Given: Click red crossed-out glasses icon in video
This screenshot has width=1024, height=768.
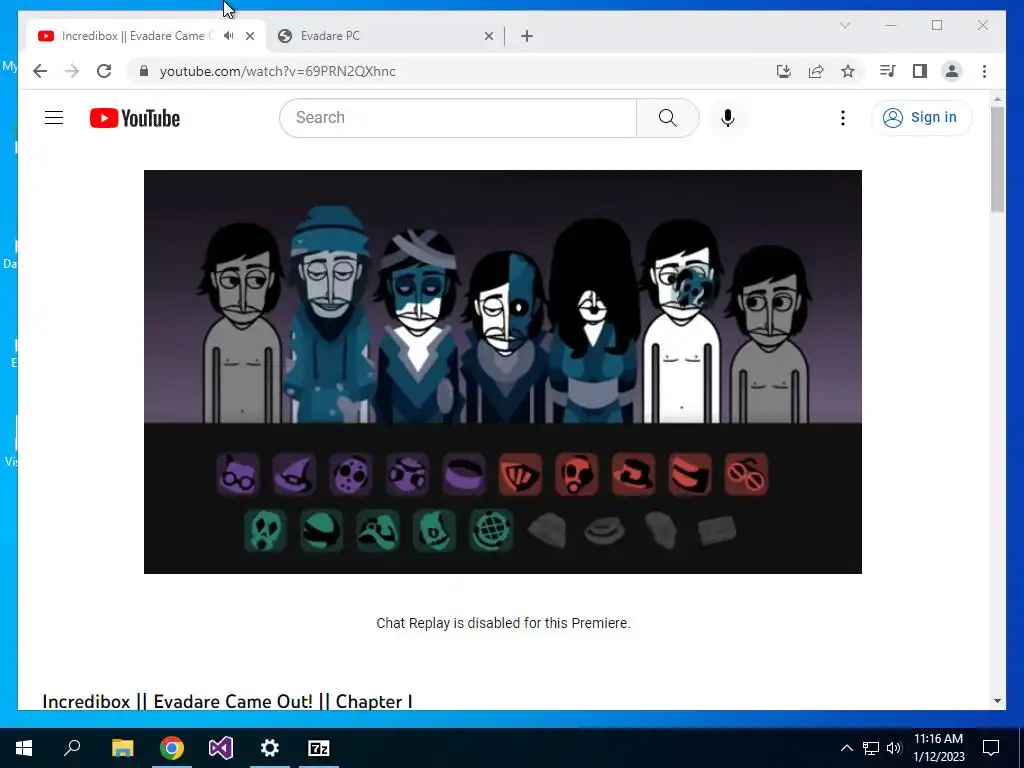Looking at the screenshot, I should (746, 474).
